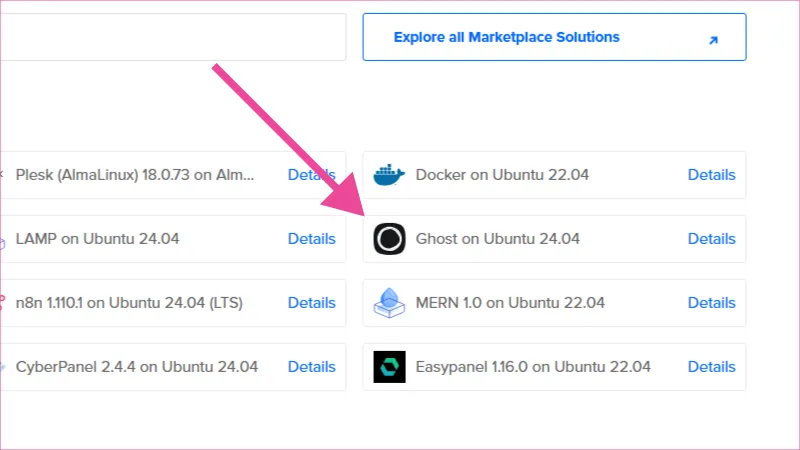Open Details for LAMP on Ubuntu 24.04
The image size is (800, 450).
[311, 239]
